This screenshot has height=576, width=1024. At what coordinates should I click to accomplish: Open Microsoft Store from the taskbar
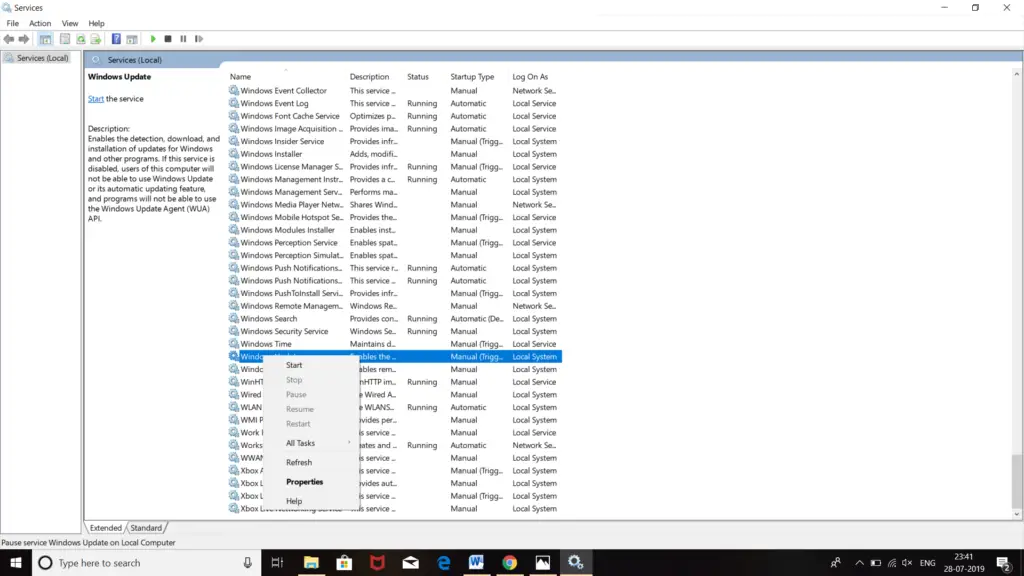tap(344, 562)
